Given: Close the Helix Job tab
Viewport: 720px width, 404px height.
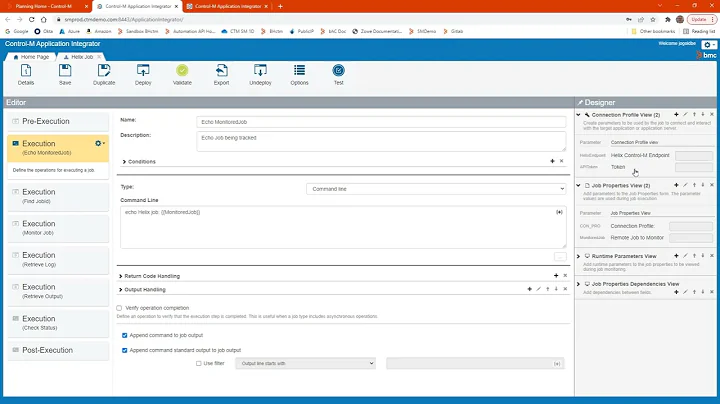Looking at the screenshot, I should pos(99,57).
